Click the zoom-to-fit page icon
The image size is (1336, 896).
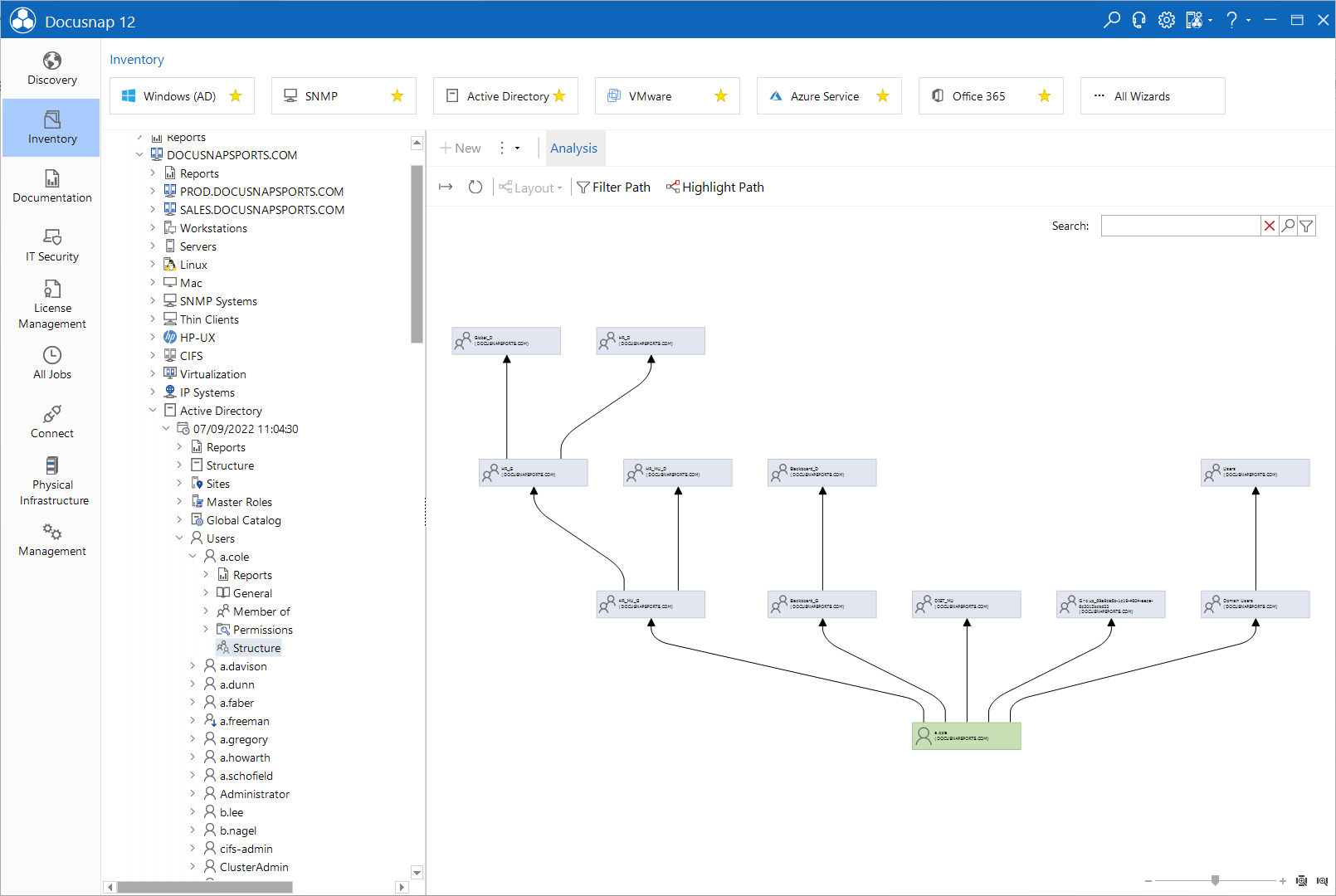1302,881
